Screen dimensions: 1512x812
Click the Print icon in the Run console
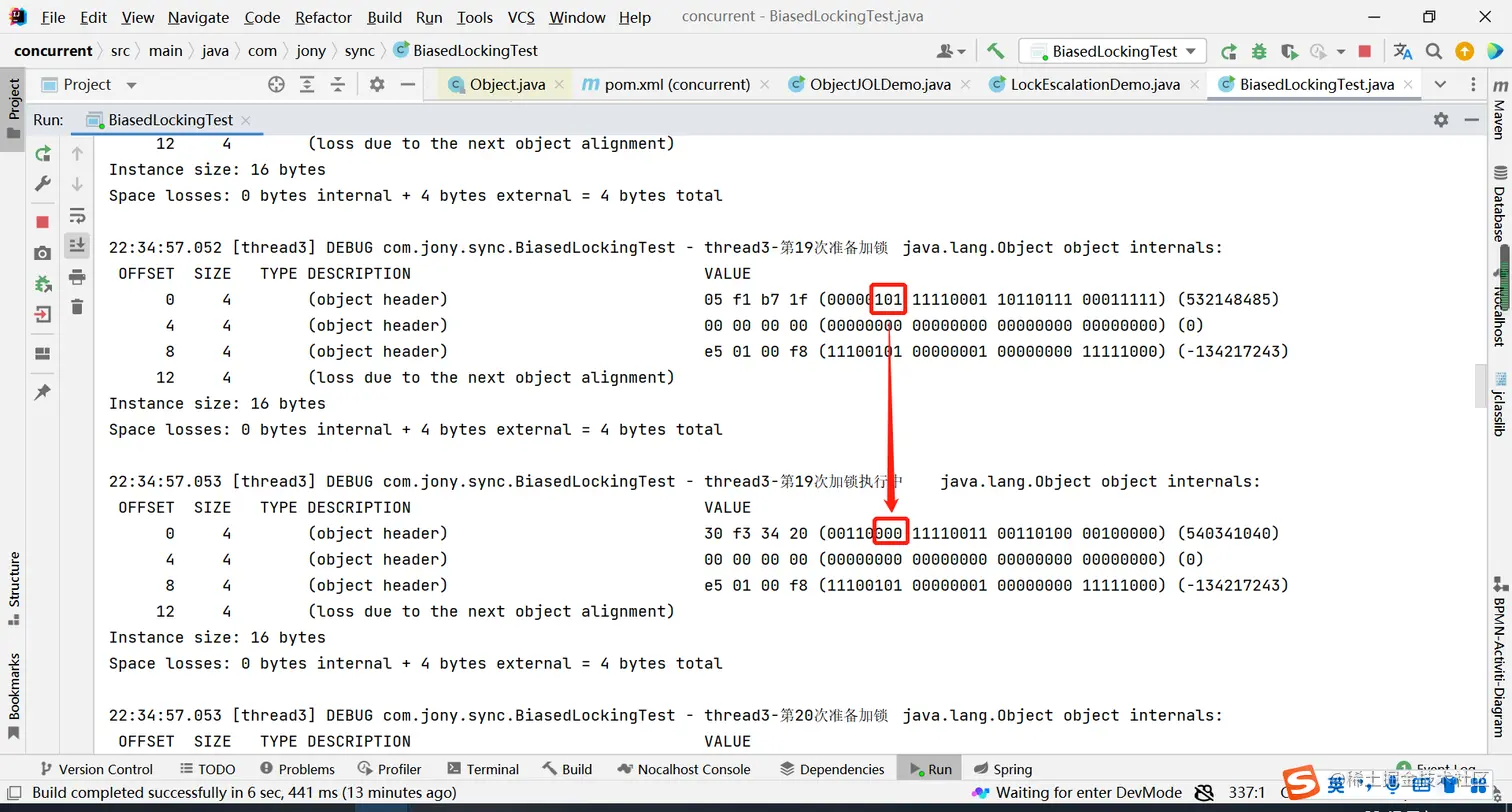tap(77, 276)
